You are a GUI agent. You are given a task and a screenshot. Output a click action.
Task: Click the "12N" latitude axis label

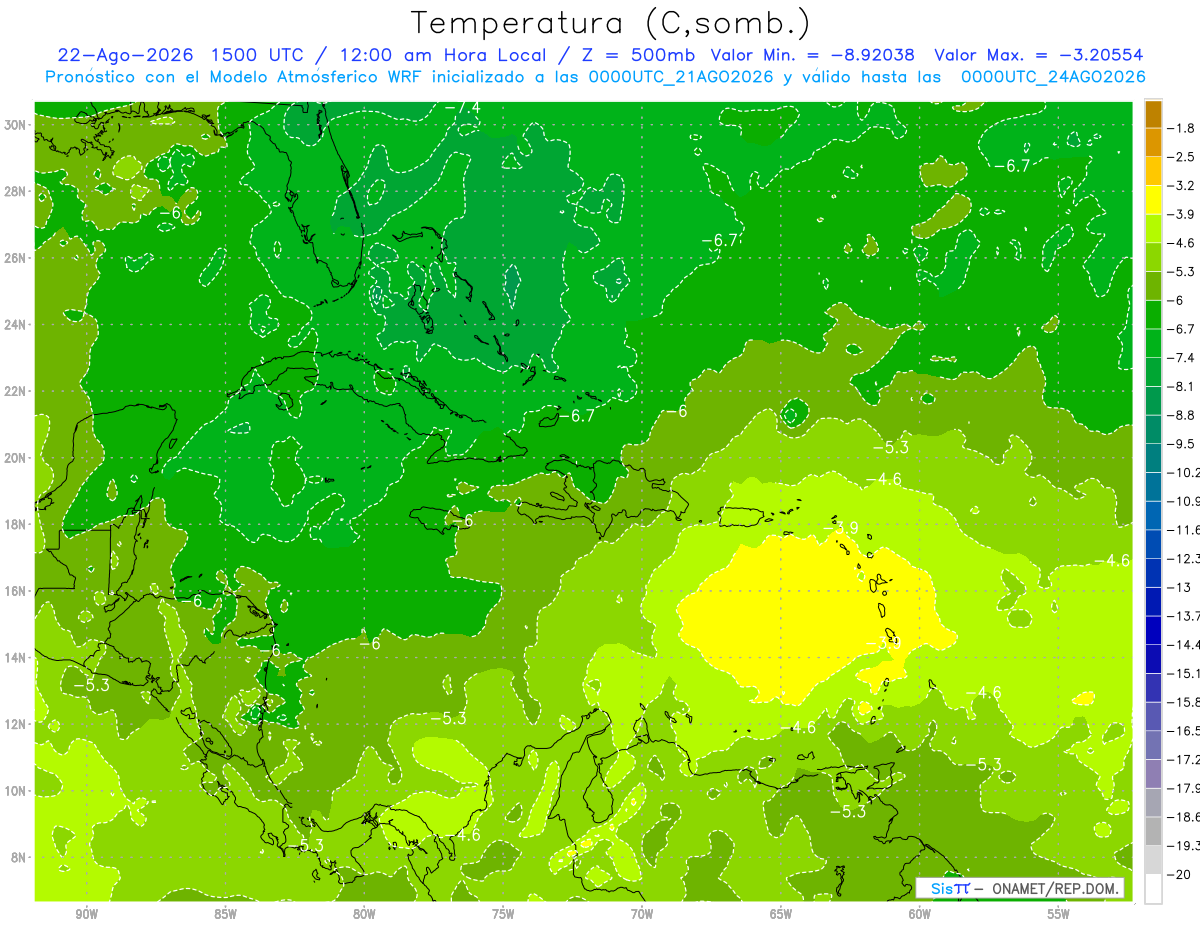tap(16, 723)
